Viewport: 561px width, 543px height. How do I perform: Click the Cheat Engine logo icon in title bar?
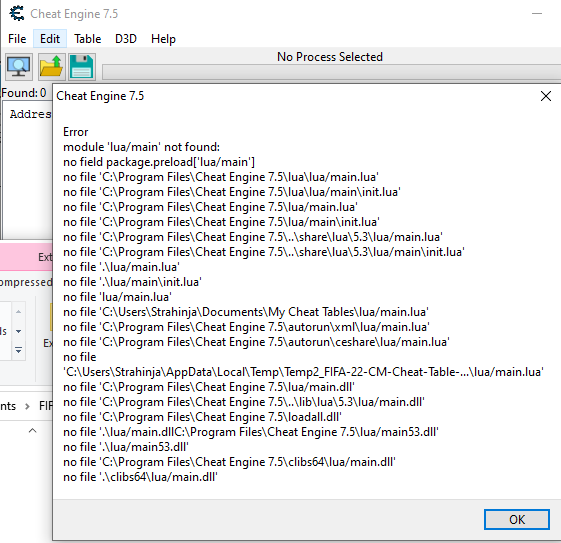[17, 14]
